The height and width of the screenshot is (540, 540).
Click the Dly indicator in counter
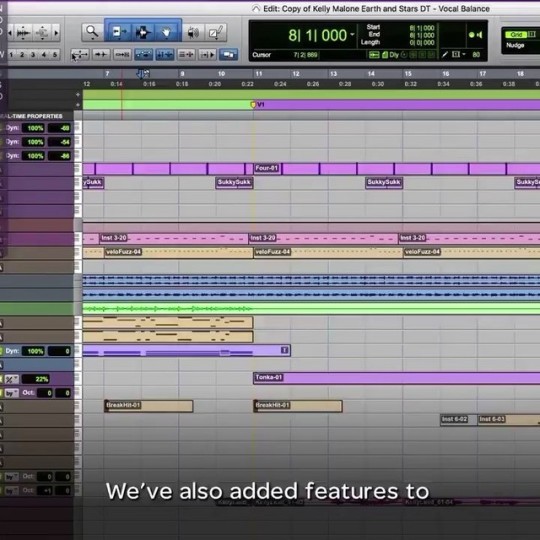(394, 54)
